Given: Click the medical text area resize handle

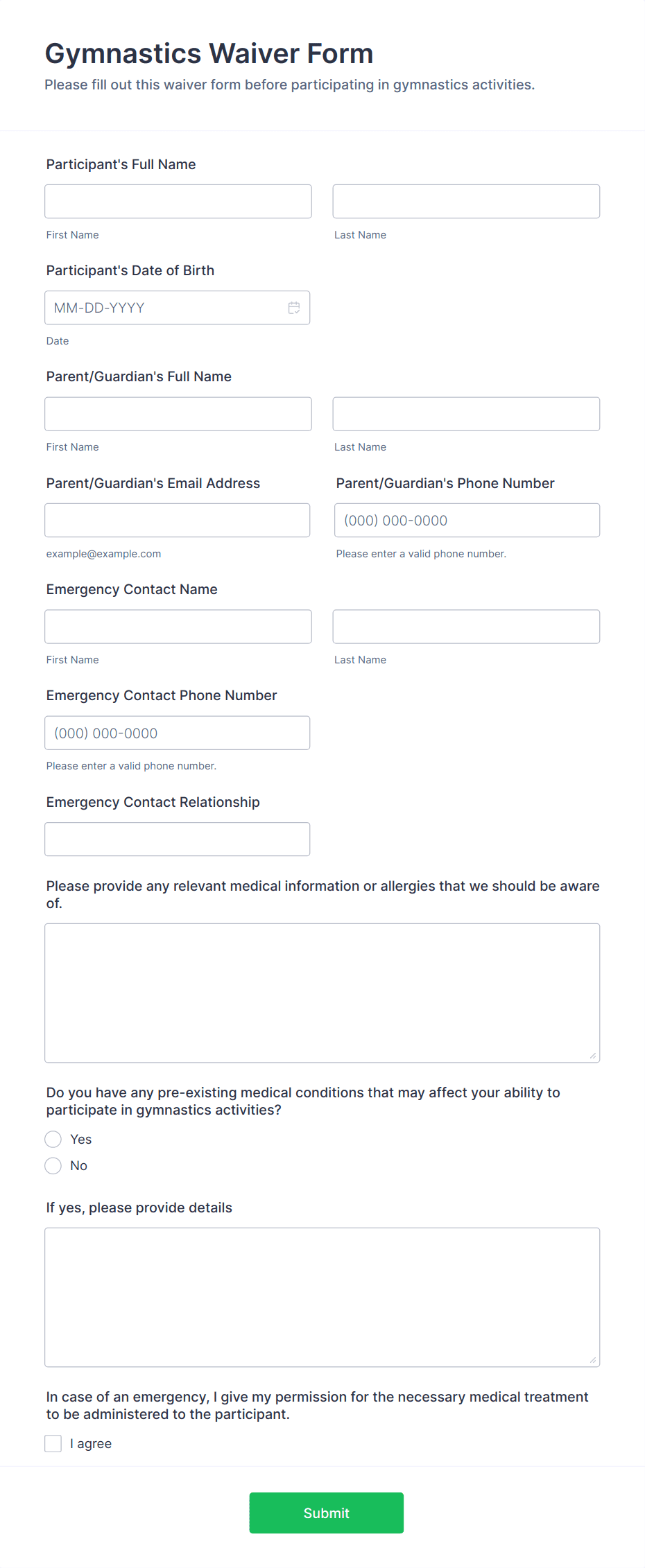Looking at the screenshot, I should [594, 1056].
